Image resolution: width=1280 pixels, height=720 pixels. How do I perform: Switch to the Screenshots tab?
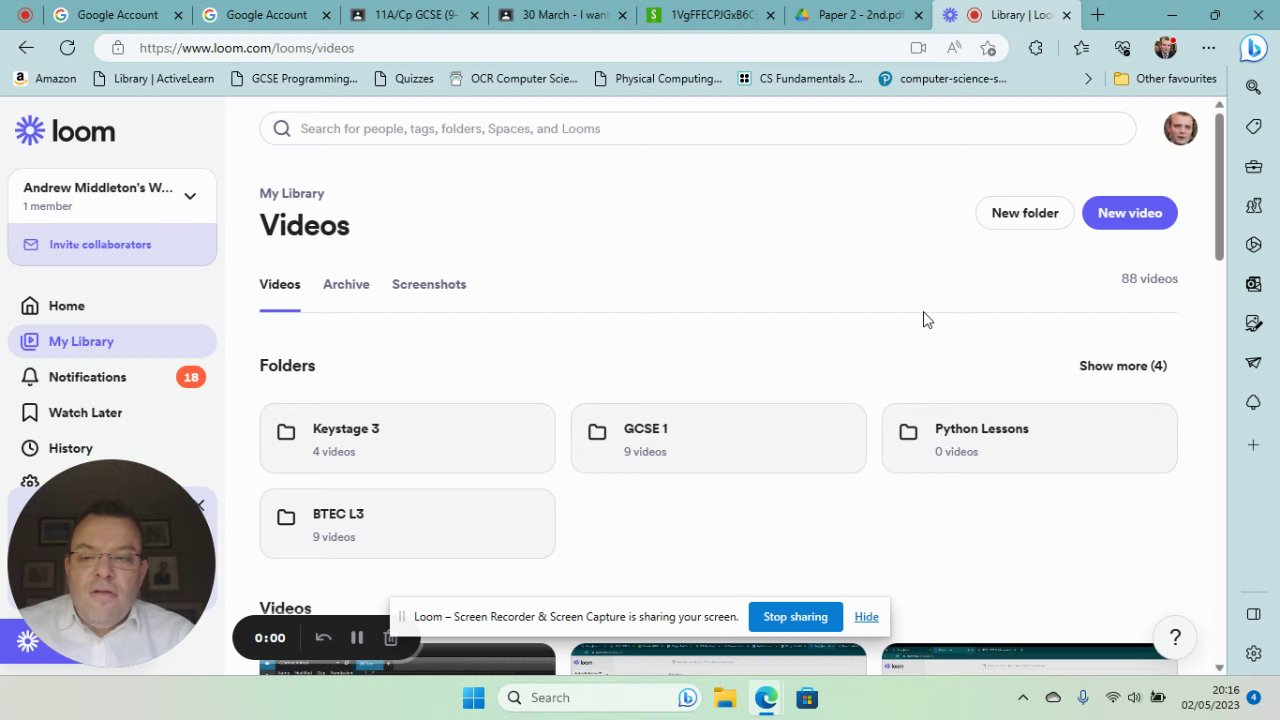(x=429, y=284)
